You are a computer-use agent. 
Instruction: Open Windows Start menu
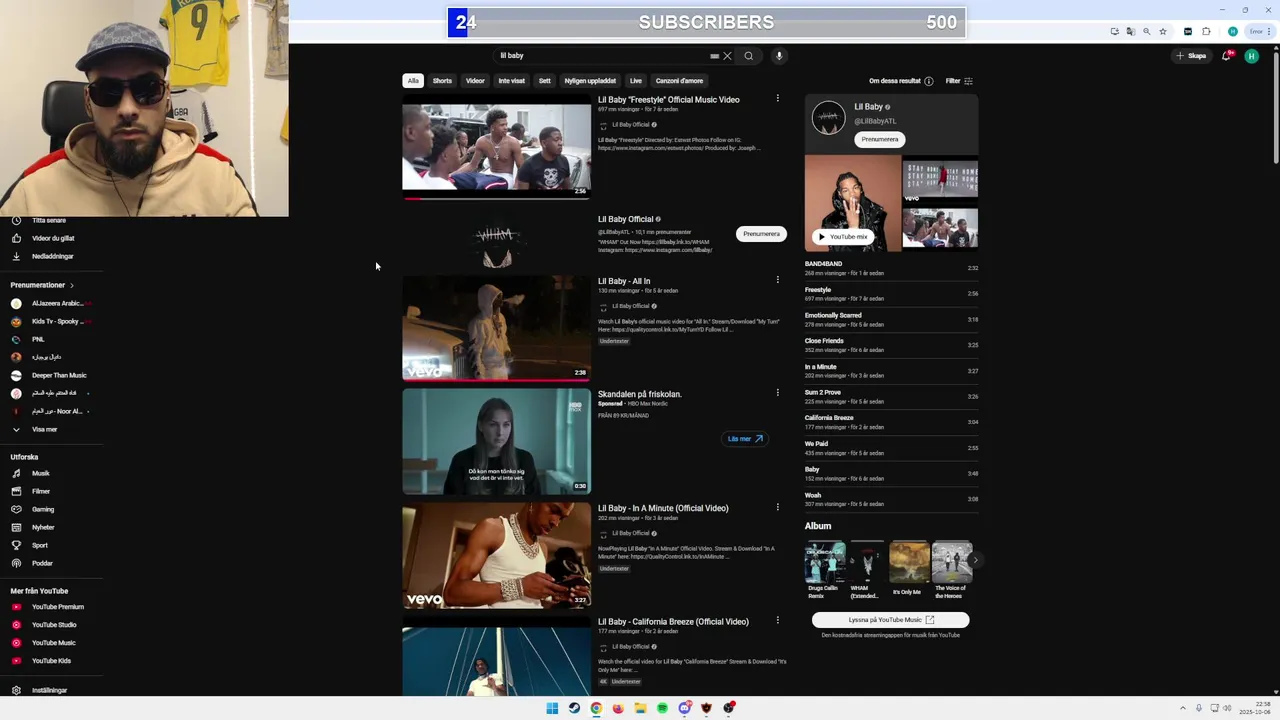click(552, 708)
